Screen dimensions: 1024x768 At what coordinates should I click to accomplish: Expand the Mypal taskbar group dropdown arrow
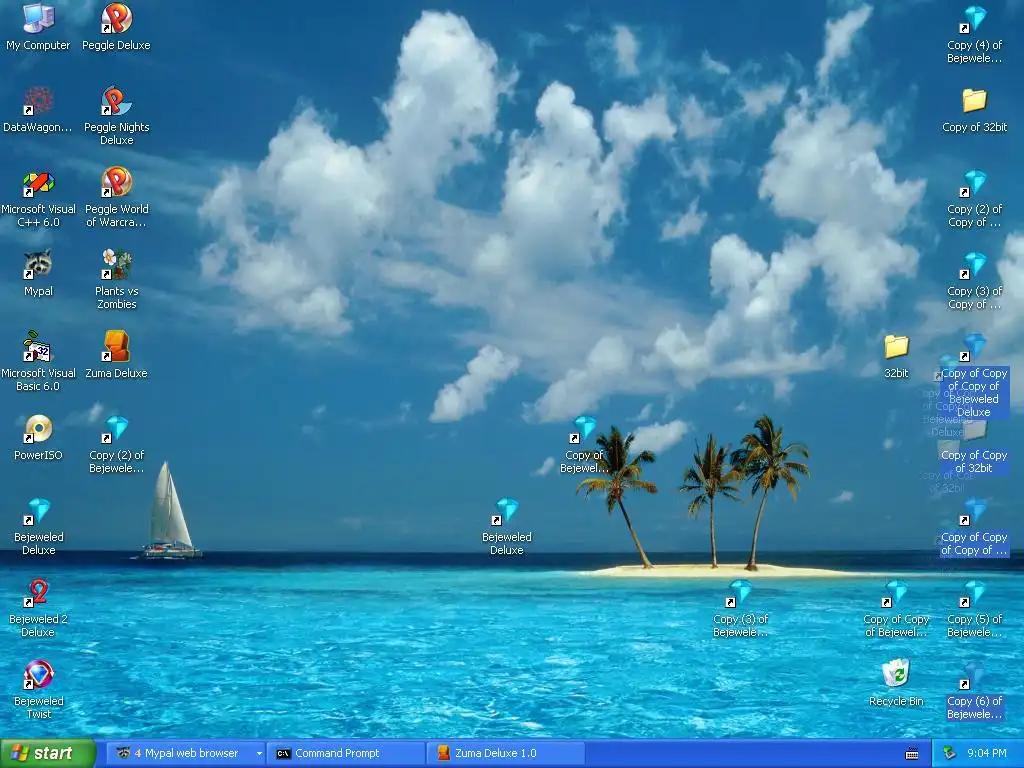coord(259,753)
